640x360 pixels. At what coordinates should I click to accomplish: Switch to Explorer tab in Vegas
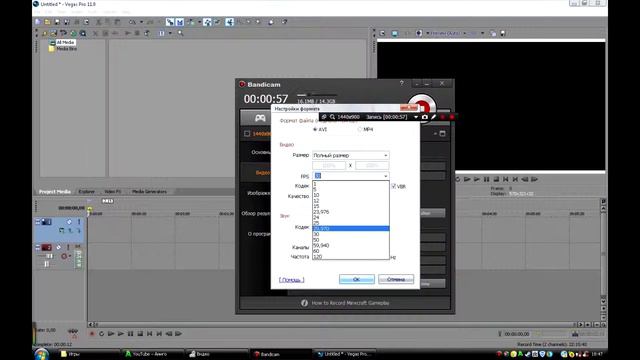click(87, 191)
